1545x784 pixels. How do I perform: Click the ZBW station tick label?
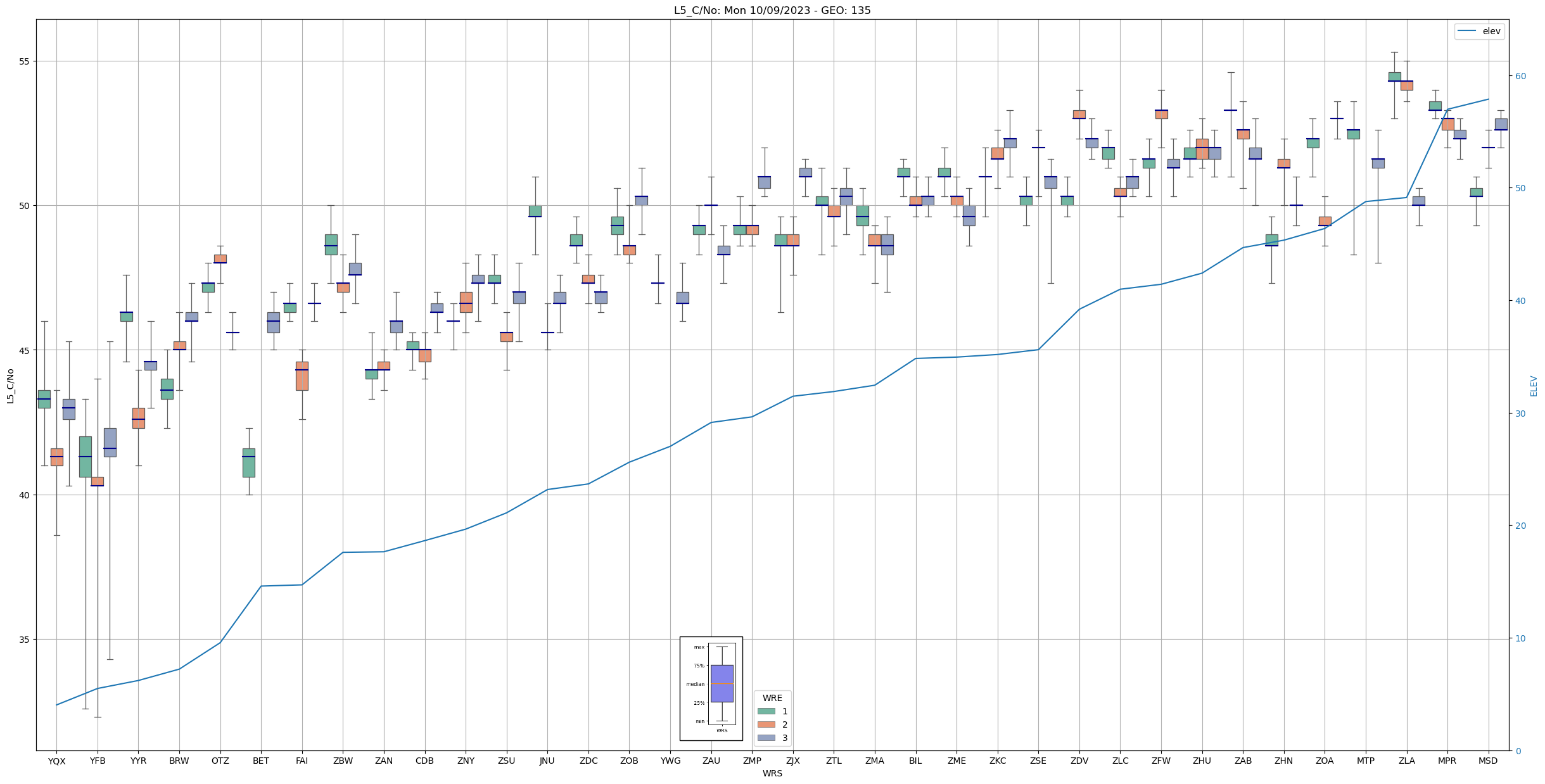tap(343, 761)
